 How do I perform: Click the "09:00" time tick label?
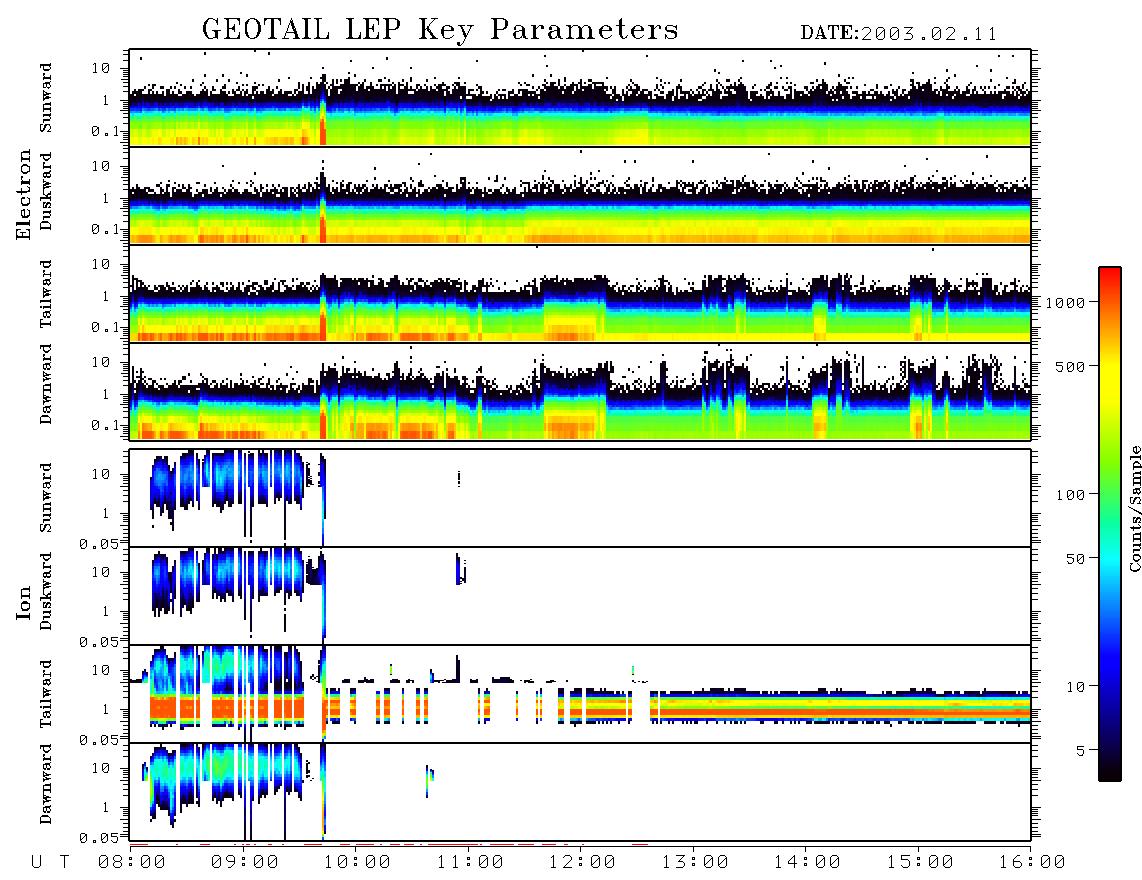click(245, 862)
